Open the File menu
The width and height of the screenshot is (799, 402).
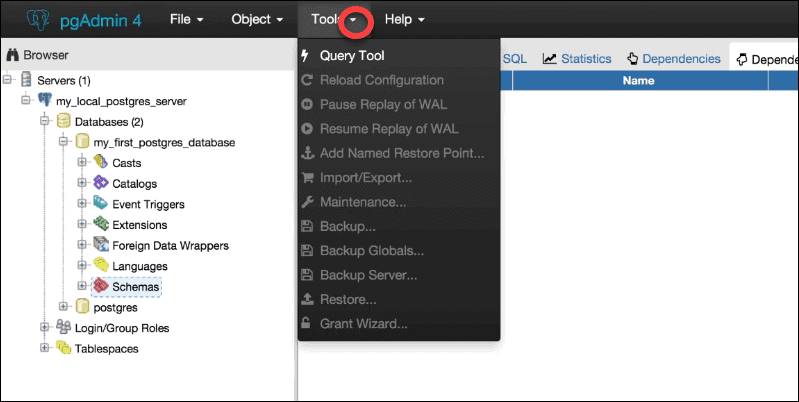click(187, 19)
